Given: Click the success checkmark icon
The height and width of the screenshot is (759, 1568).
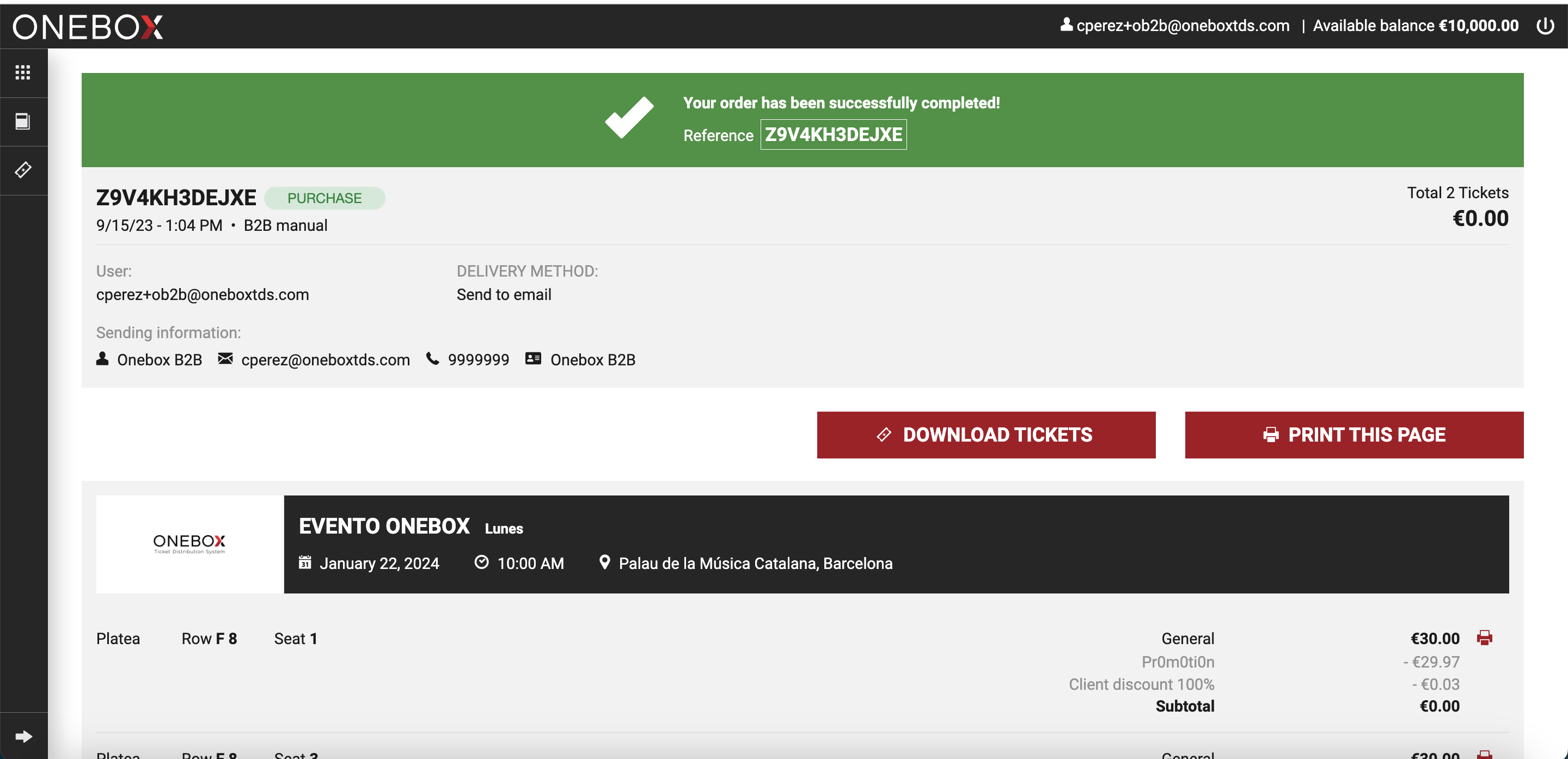Looking at the screenshot, I should click(x=629, y=117).
